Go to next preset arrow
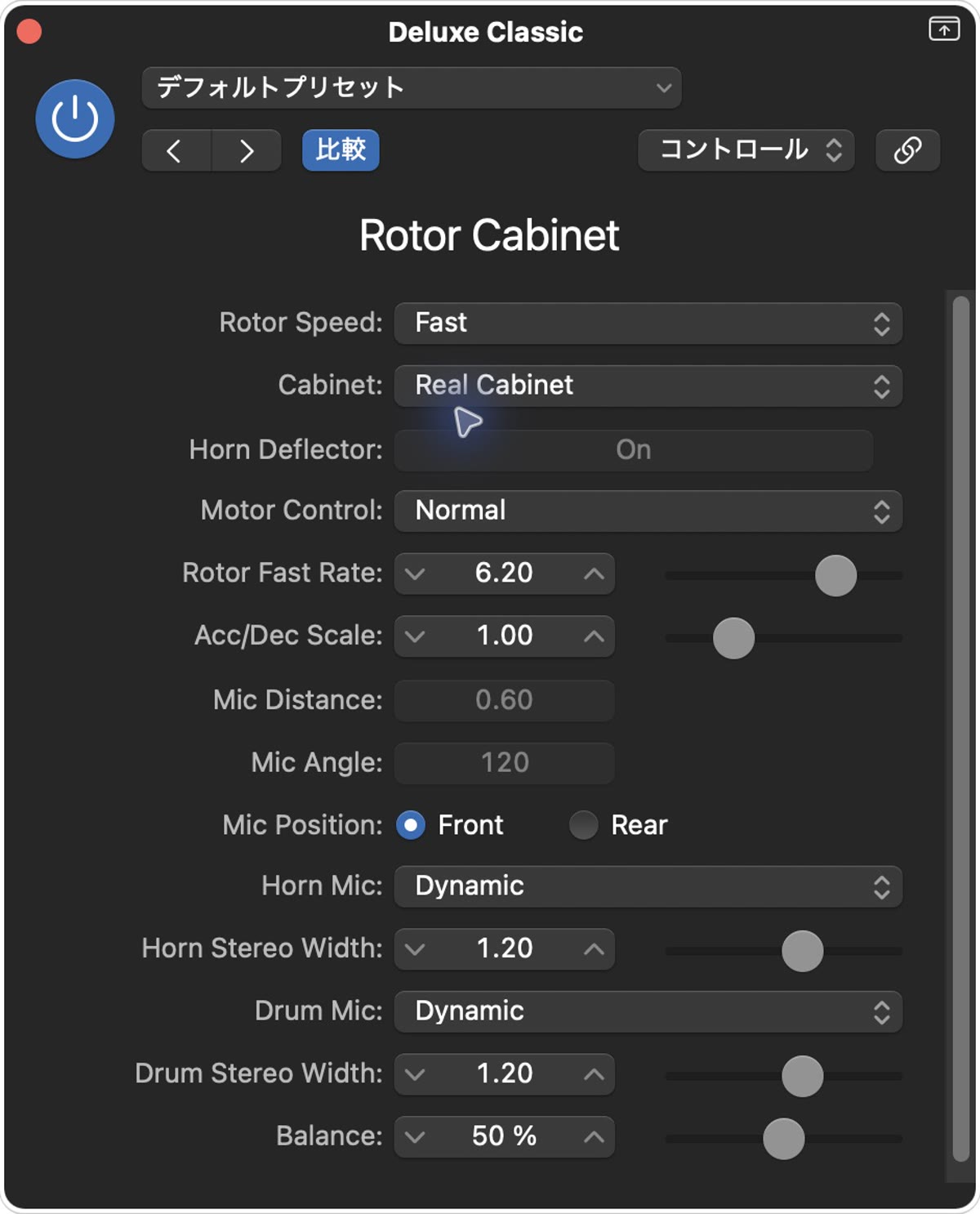Screen dimensions: 980x1214 (247, 150)
